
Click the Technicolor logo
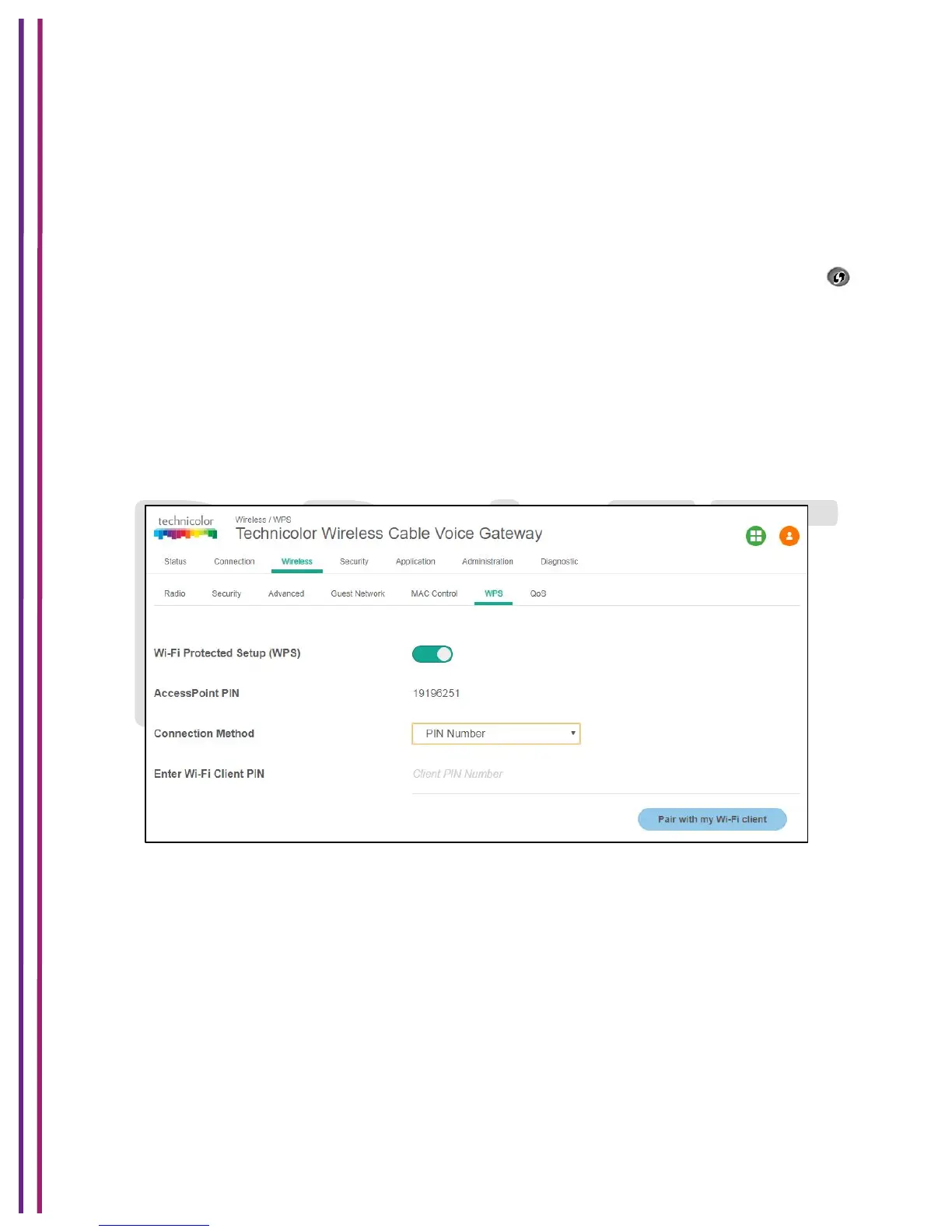tap(185, 527)
